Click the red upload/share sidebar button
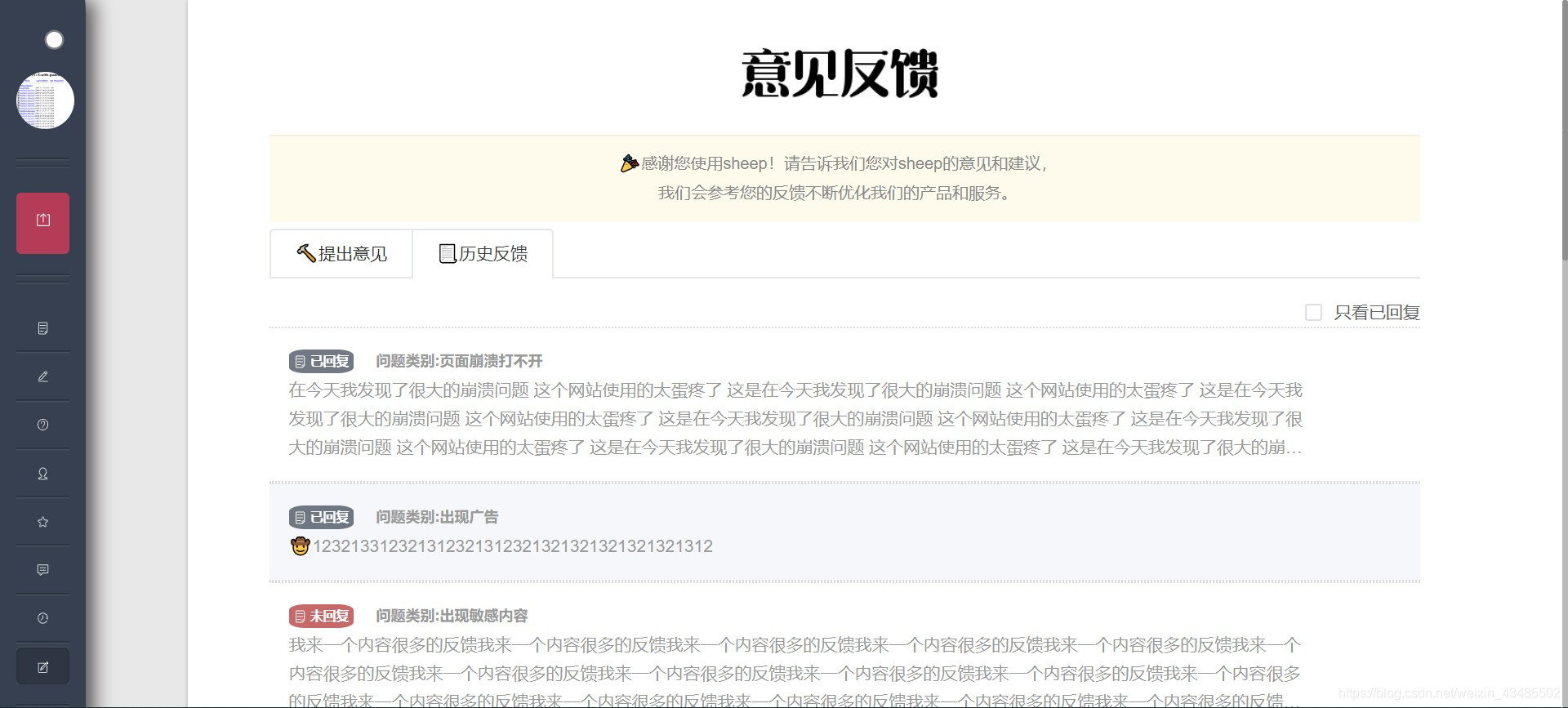Viewport: 1568px width, 708px height. click(x=42, y=223)
